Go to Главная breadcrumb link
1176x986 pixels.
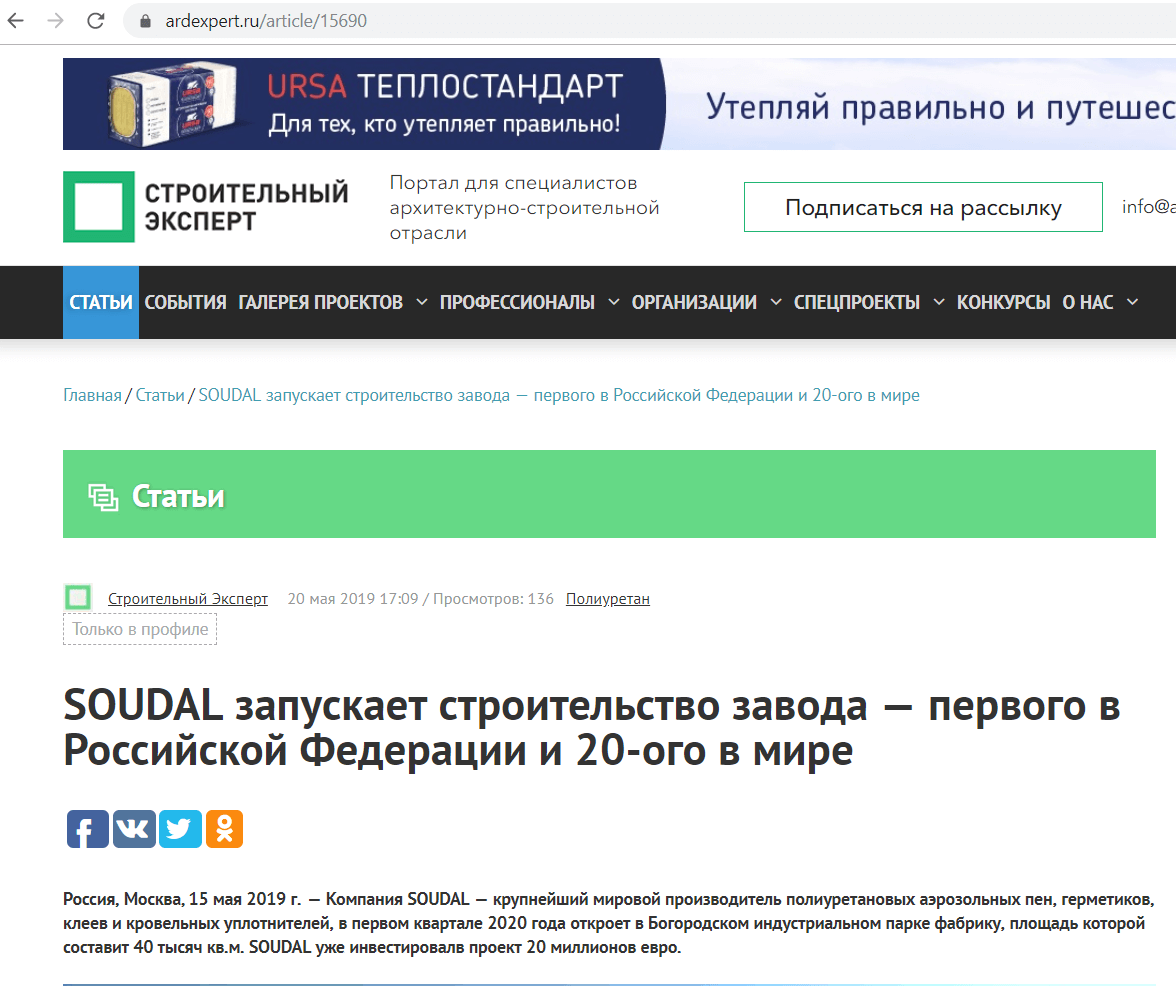[92, 395]
